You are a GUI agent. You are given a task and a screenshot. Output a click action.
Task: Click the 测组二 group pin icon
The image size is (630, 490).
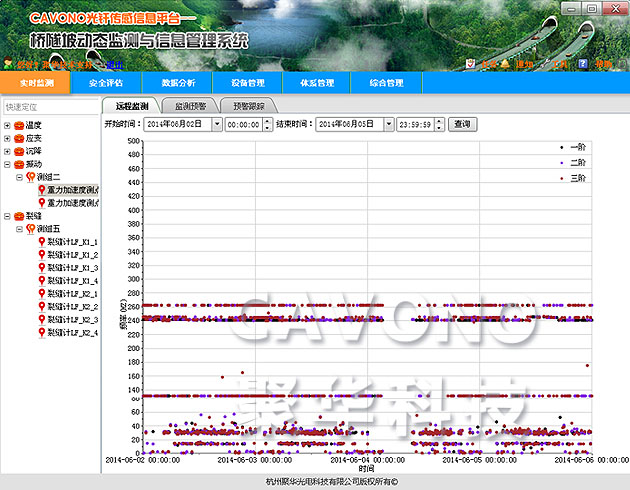click(x=30, y=177)
